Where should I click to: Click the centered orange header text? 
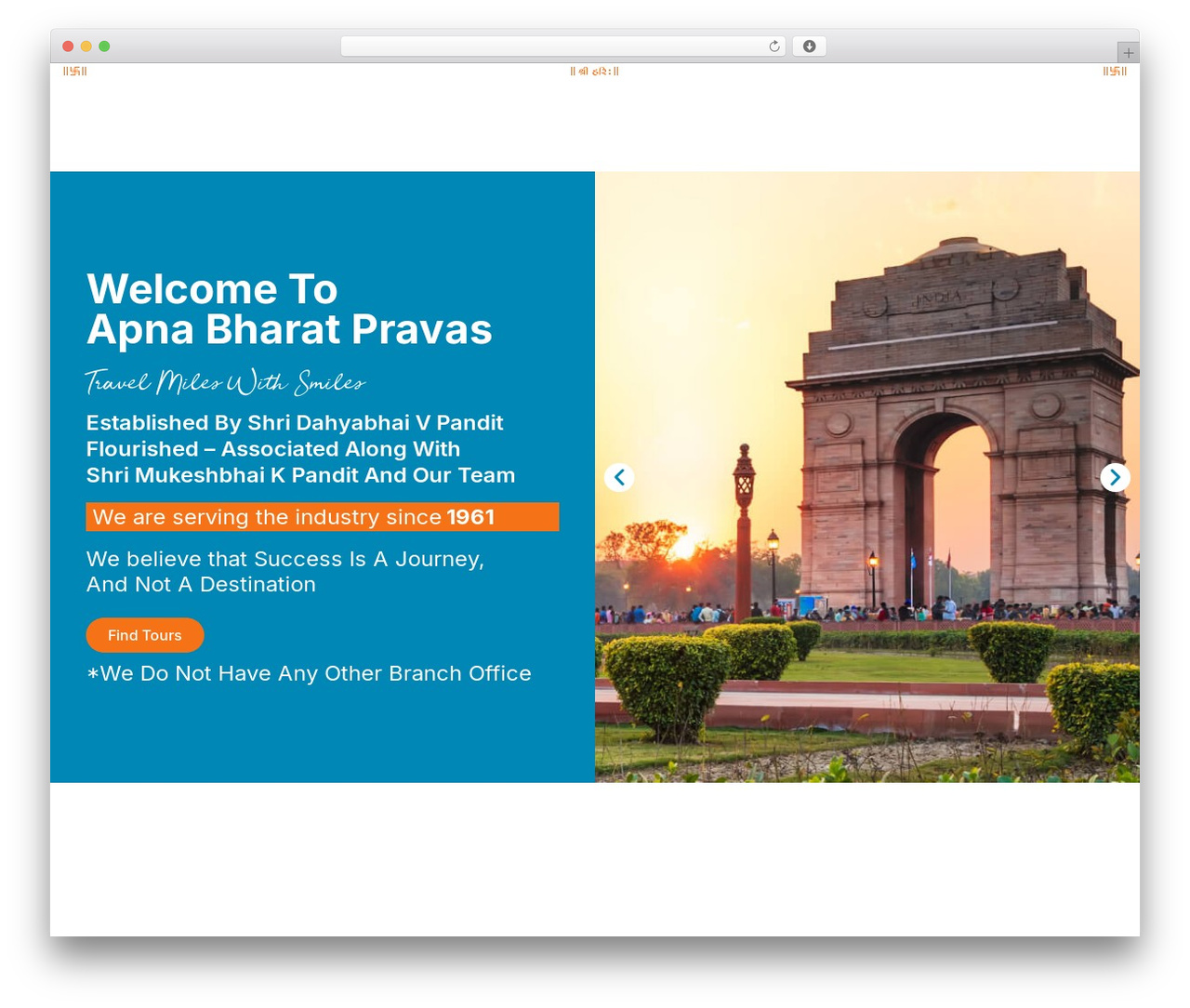point(594,72)
